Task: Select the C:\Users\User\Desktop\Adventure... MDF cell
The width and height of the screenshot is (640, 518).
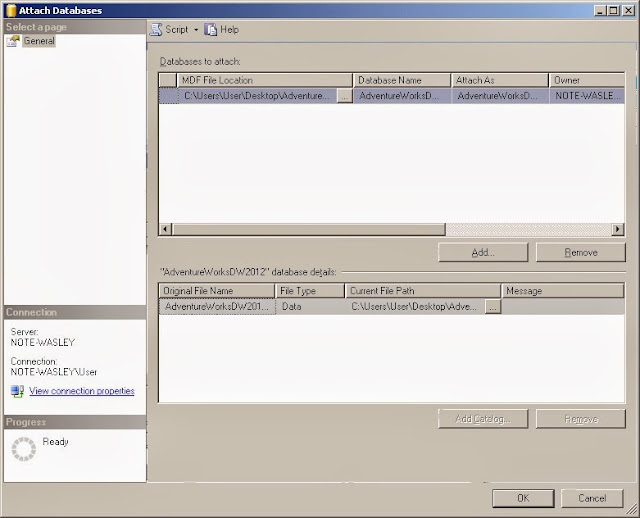Action: pyautogui.click(x=257, y=96)
